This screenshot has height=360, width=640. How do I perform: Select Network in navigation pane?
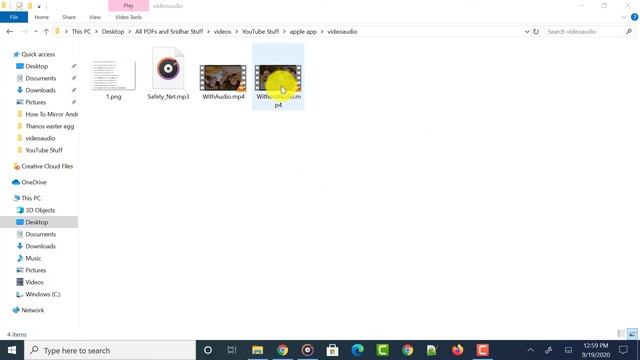tap(33, 310)
